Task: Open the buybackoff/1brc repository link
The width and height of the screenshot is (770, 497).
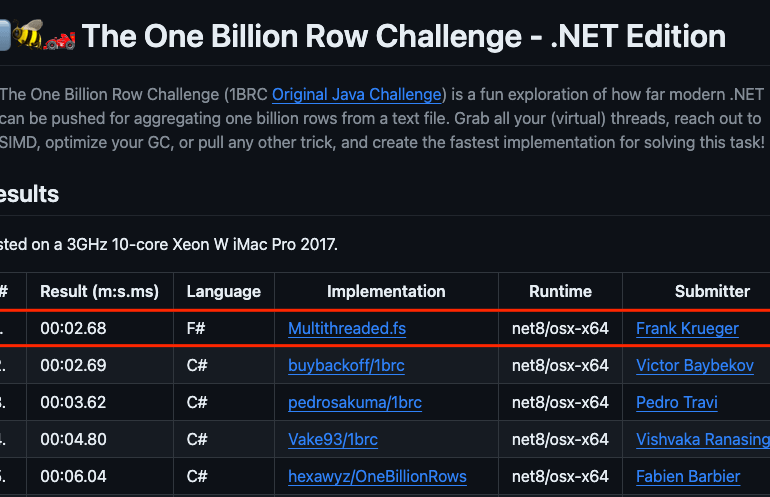Action: (346, 365)
